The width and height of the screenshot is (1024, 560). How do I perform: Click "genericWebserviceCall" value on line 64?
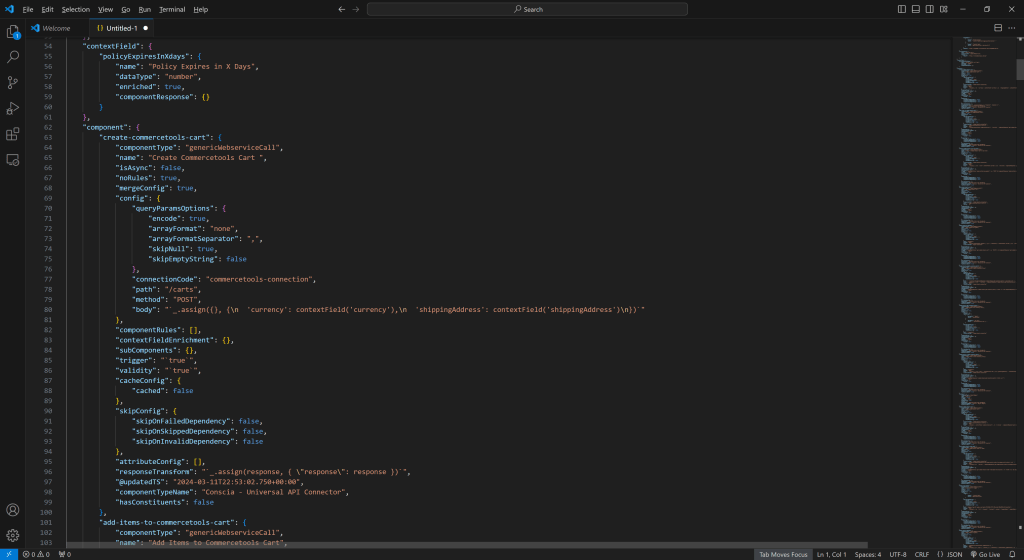pyautogui.click(x=232, y=148)
